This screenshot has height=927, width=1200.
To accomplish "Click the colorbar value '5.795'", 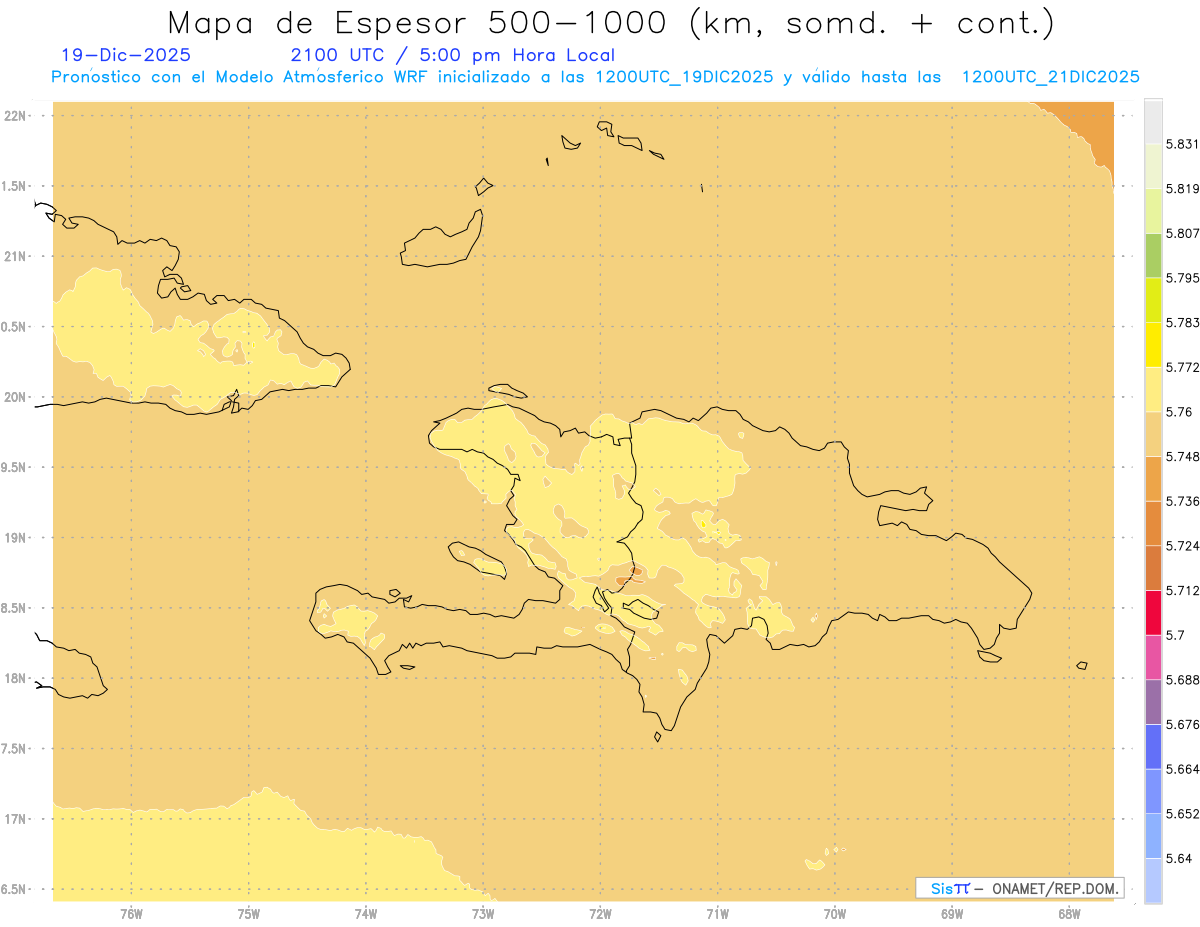I will pyautogui.click(x=1183, y=278).
